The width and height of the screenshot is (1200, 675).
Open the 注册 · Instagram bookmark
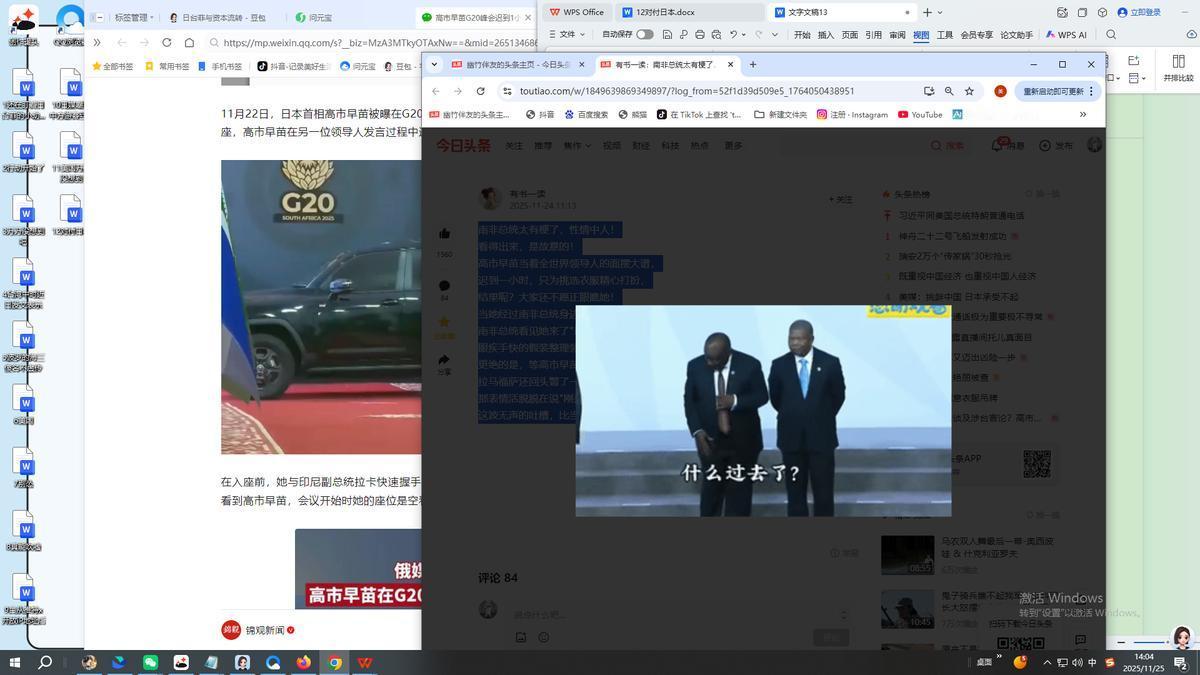pos(852,115)
